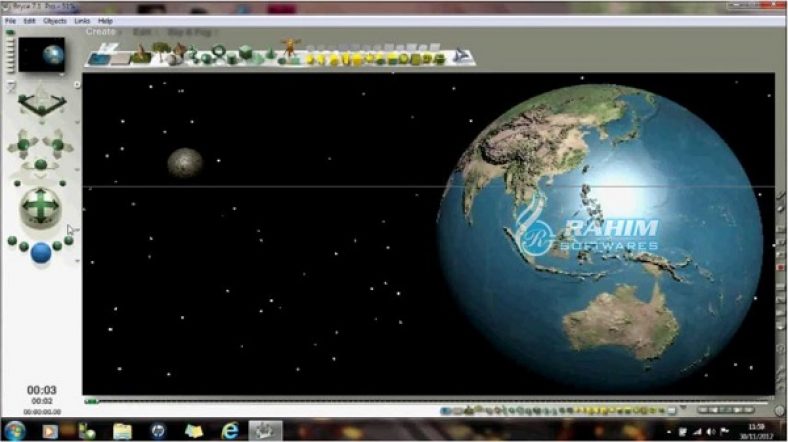The image size is (788, 442).
Task: Click the leftmost green render option sphere
Action: 12,241
